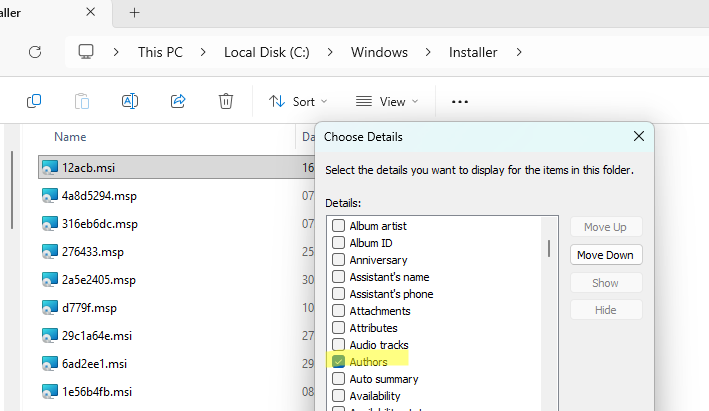Click the Rename icon in toolbar
The height and width of the screenshot is (411, 709).
(x=130, y=101)
